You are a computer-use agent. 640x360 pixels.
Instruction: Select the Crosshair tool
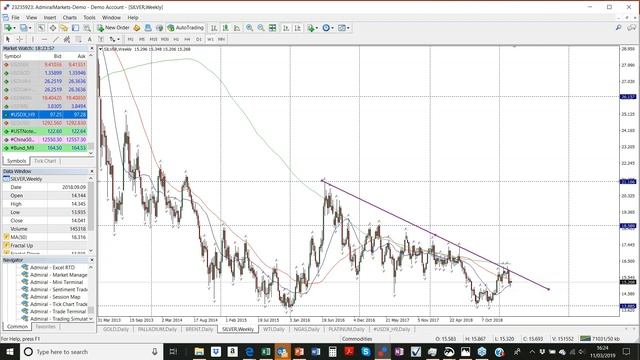point(19,39)
